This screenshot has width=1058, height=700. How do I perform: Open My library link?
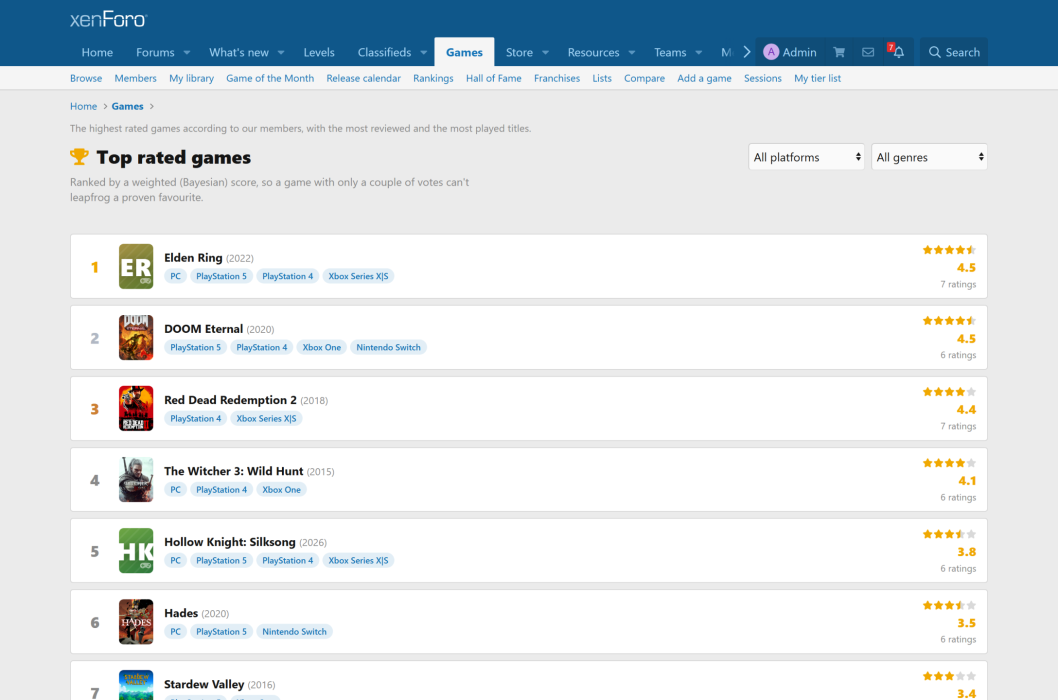coord(192,78)
